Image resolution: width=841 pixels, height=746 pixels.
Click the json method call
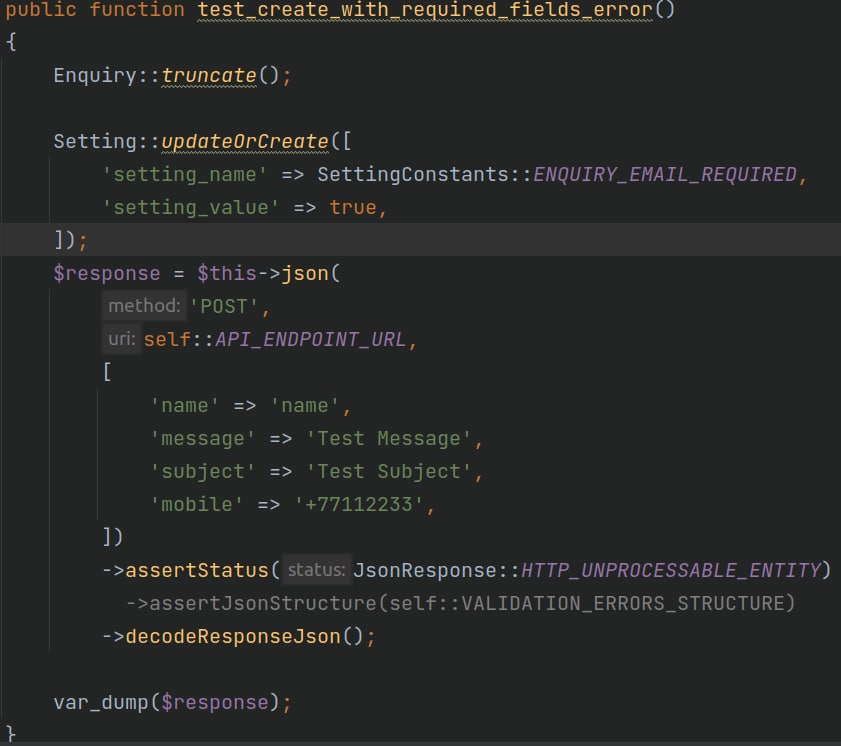tap(305, 274)
